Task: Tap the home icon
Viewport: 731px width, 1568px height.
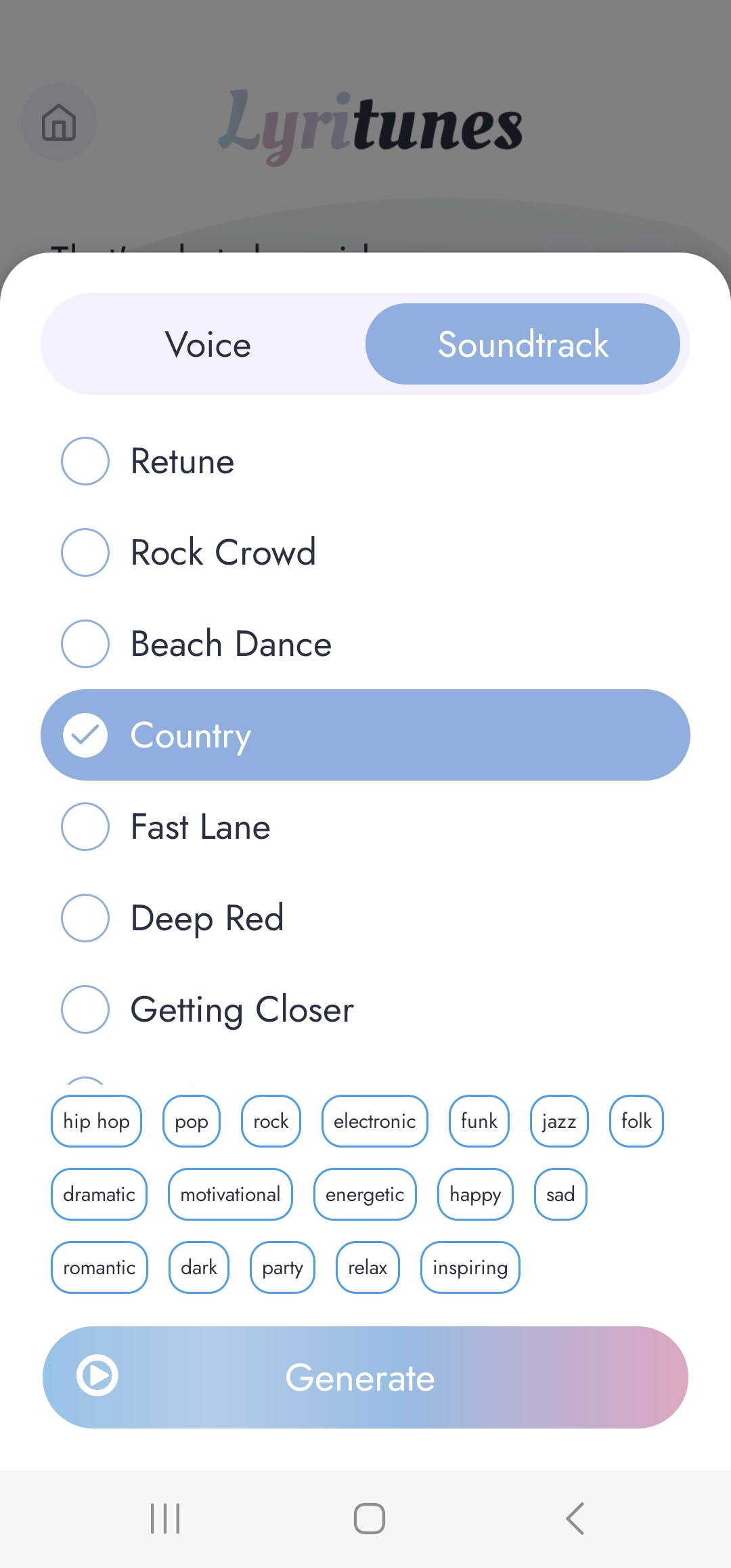Action: (x=59, y=123)
